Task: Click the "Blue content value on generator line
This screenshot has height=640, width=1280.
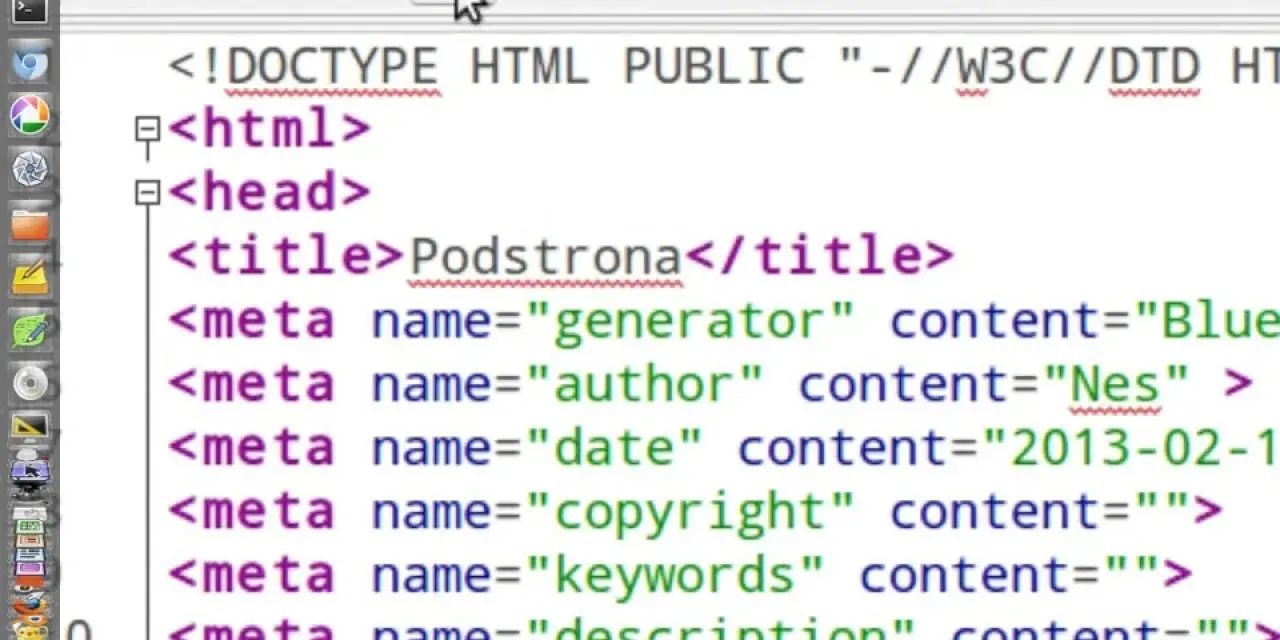Action: 1207,321
